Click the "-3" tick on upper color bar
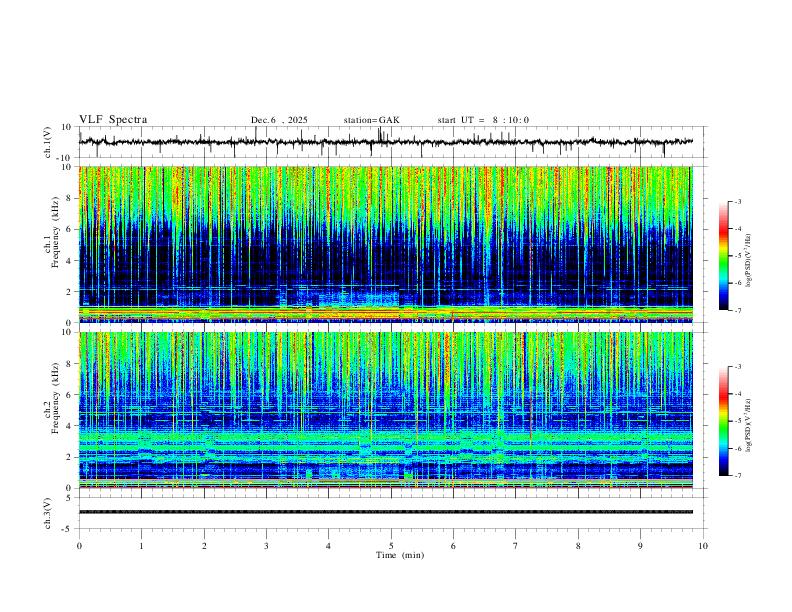792x612 pixels. click(x=737, y=201)
